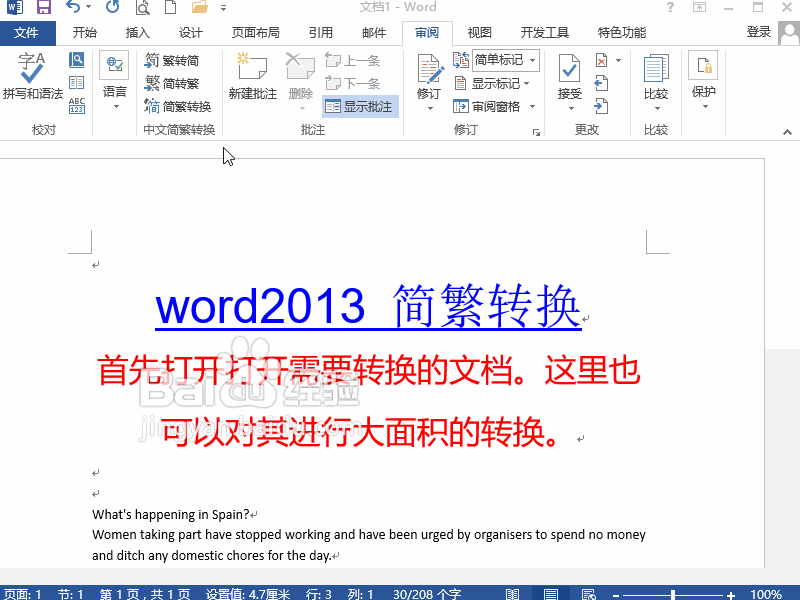Click the Reject change icon

click(x=602, y=60)
